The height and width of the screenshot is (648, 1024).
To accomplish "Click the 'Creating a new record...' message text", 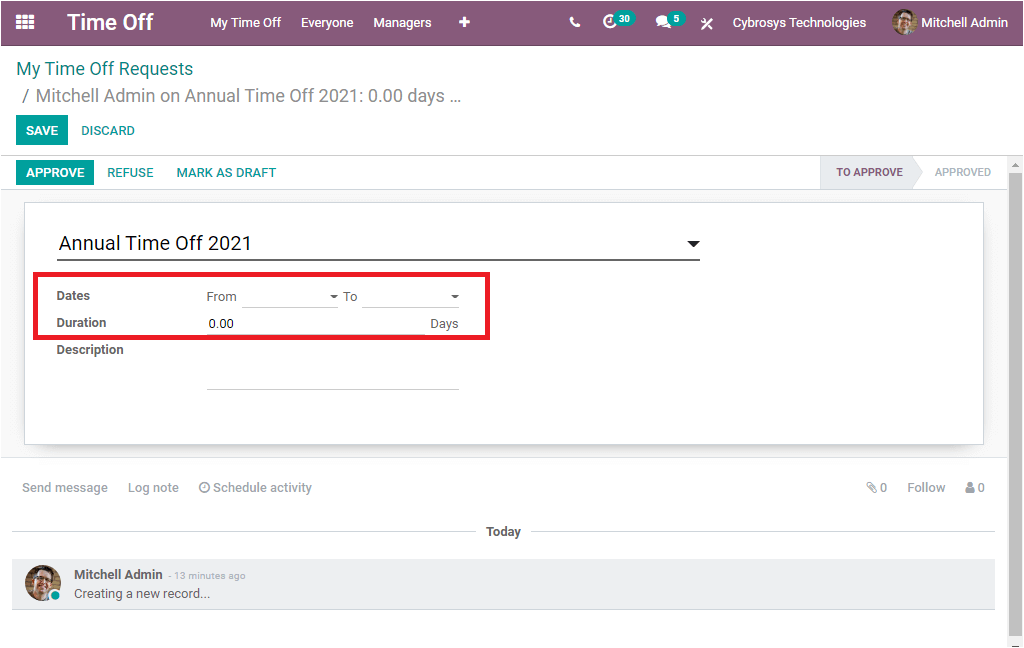I will click(142, 594).
